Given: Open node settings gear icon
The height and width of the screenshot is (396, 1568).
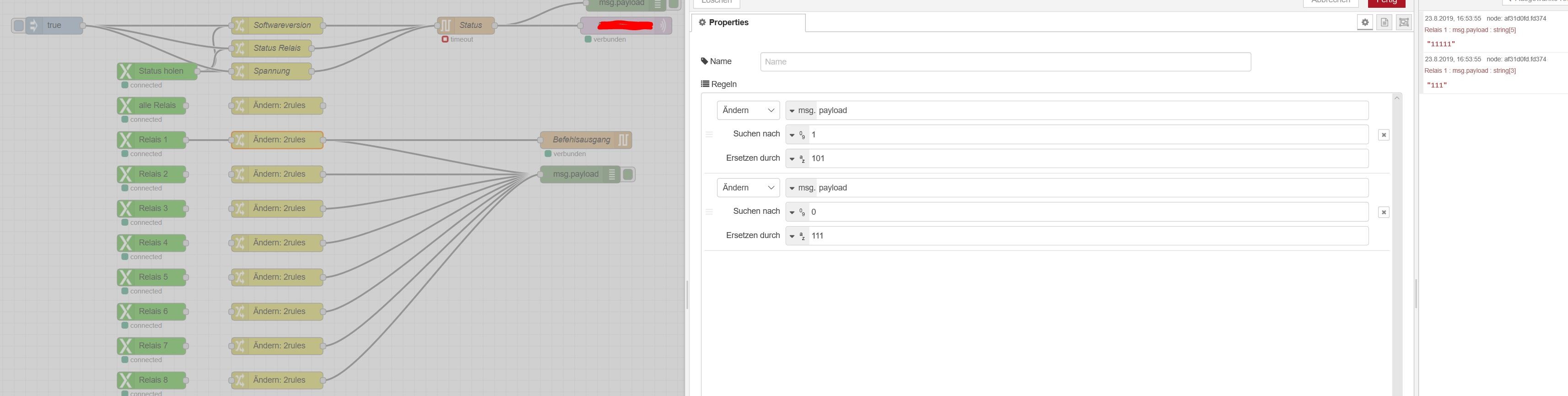Looking at the screenshot, I should click(x=1365, y=22).
